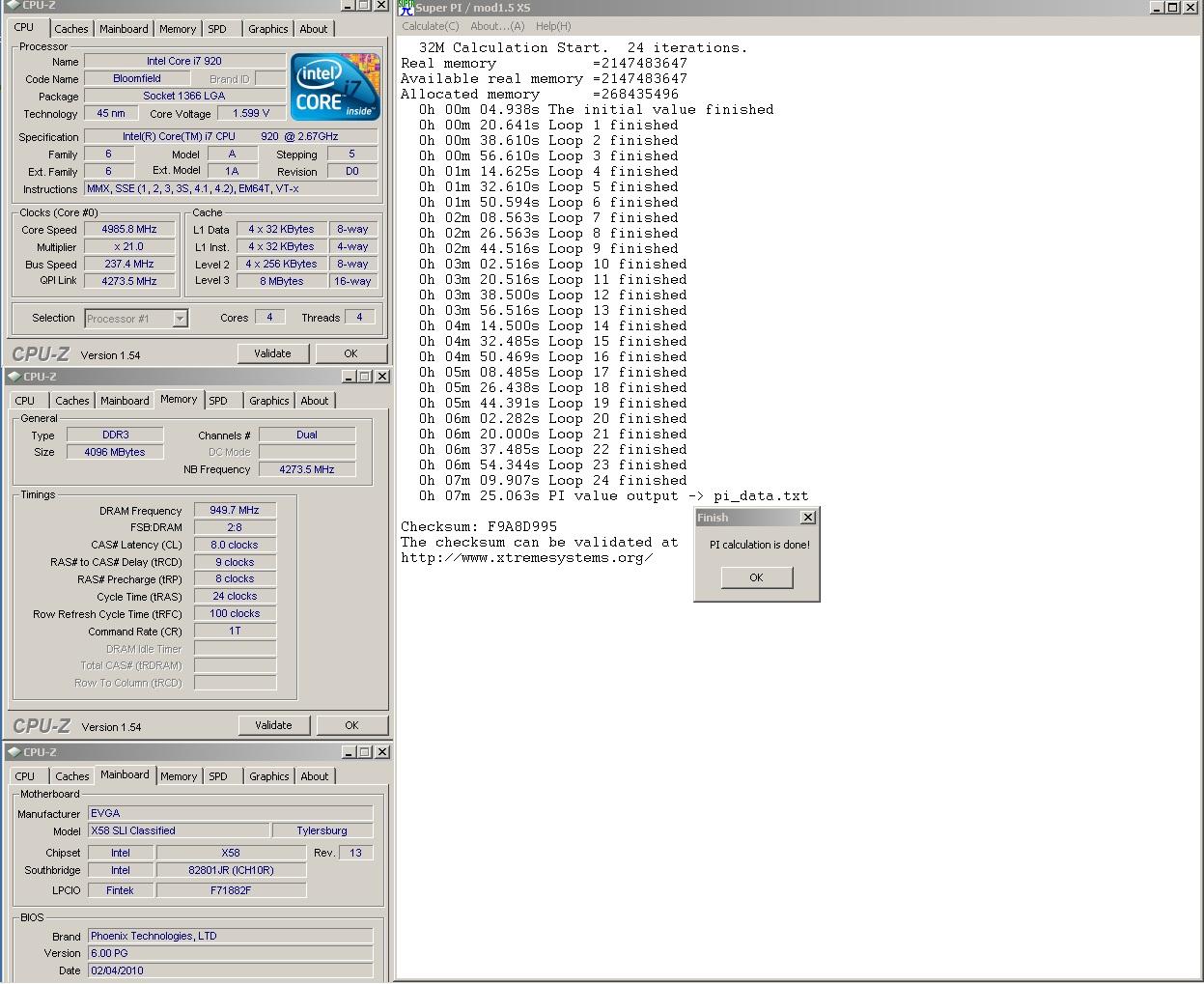Viewport: 1204px width, 984px height.
Task: Maximize the Super PI window
Action: (x=1172, y=7)
